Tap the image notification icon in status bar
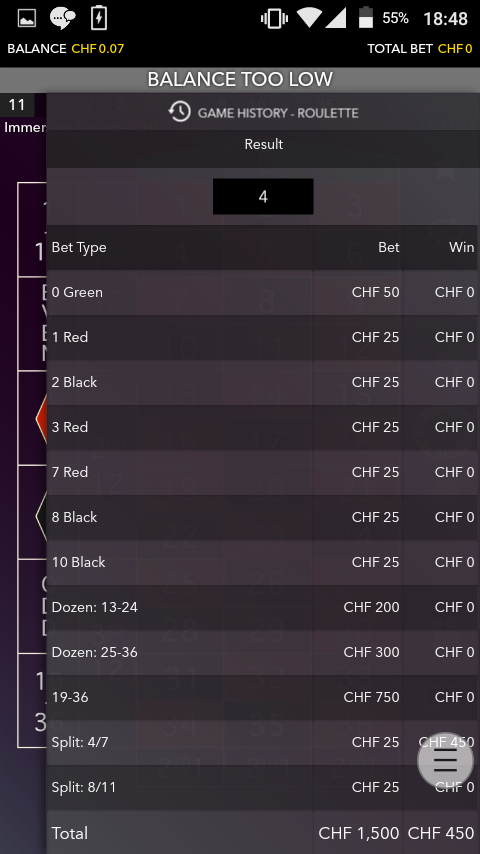Screen dimensions: 480x854 click(27, 19)
